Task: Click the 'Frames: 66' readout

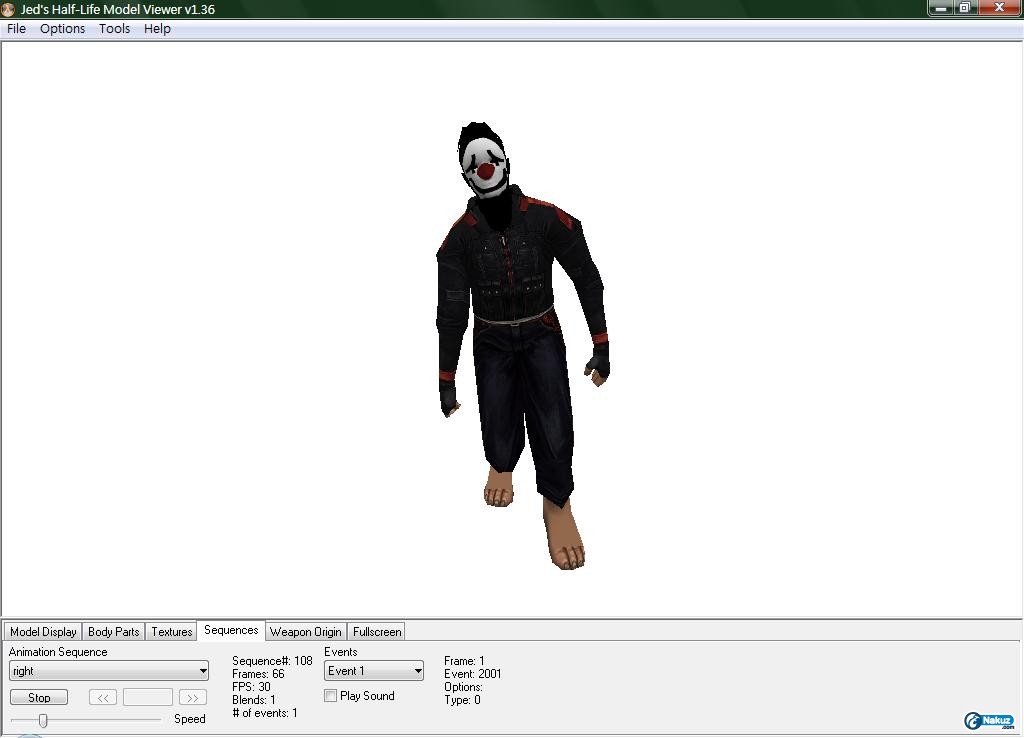Action: click(258, 674)
